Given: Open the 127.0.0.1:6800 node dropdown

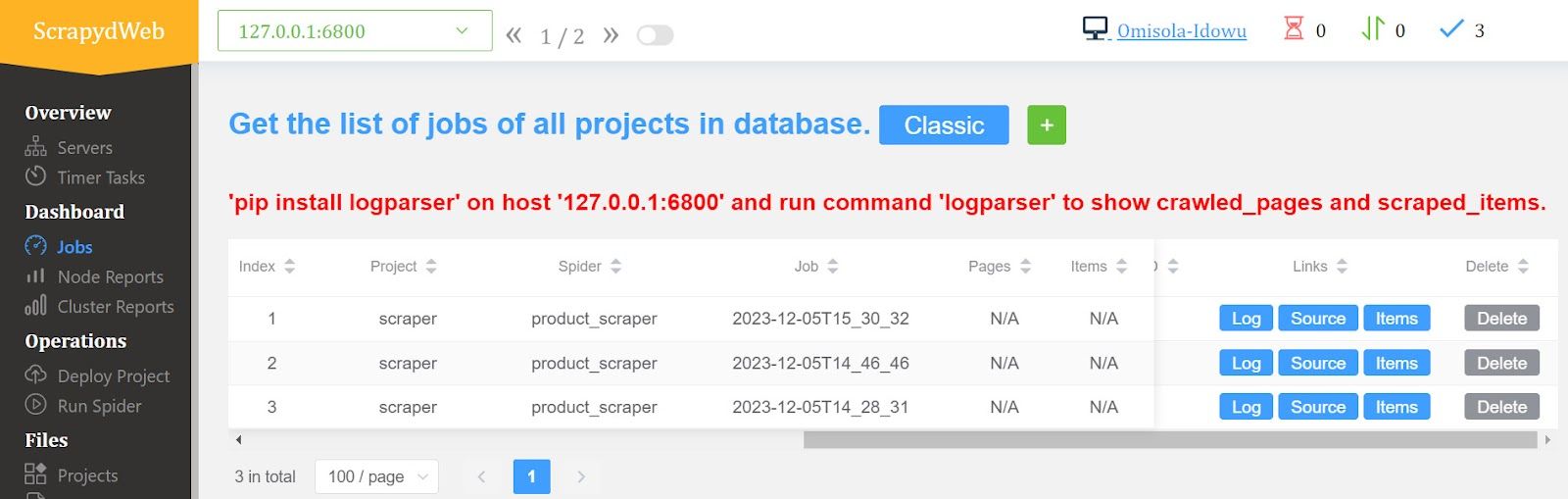Looking at the screenshot, I should click(x=355, y=30).
